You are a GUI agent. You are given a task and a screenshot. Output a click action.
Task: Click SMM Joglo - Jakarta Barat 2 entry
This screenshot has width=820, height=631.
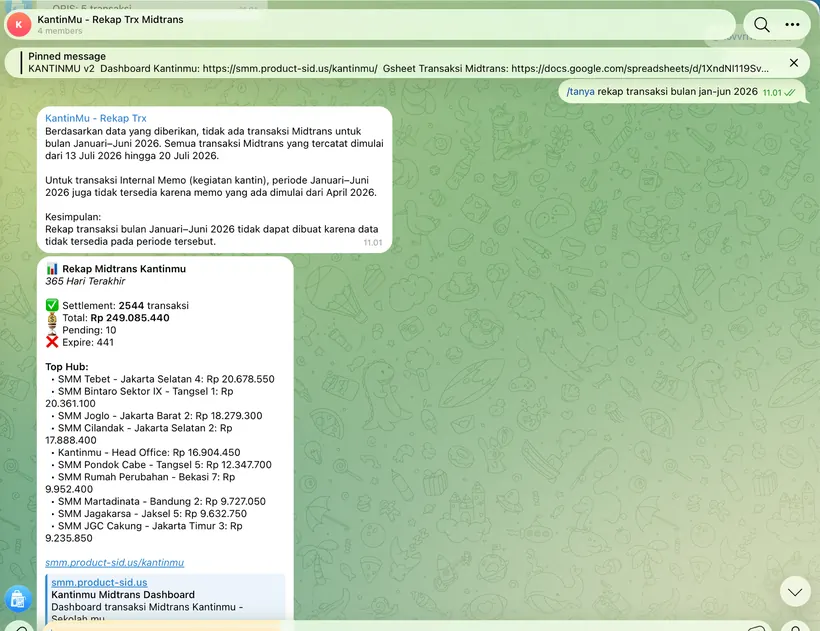pos(157,416)
